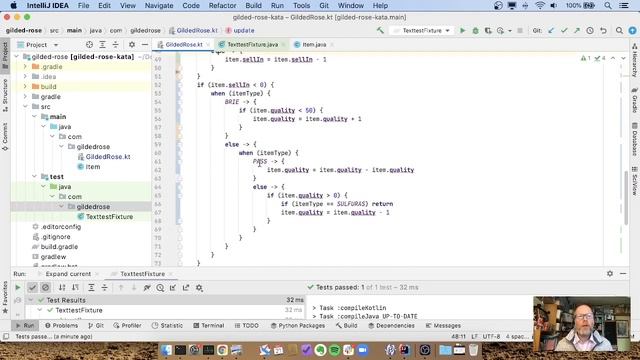This screenshot has height=360, width=640.
Task: Click export test results icon
Action: click(186, 288)
